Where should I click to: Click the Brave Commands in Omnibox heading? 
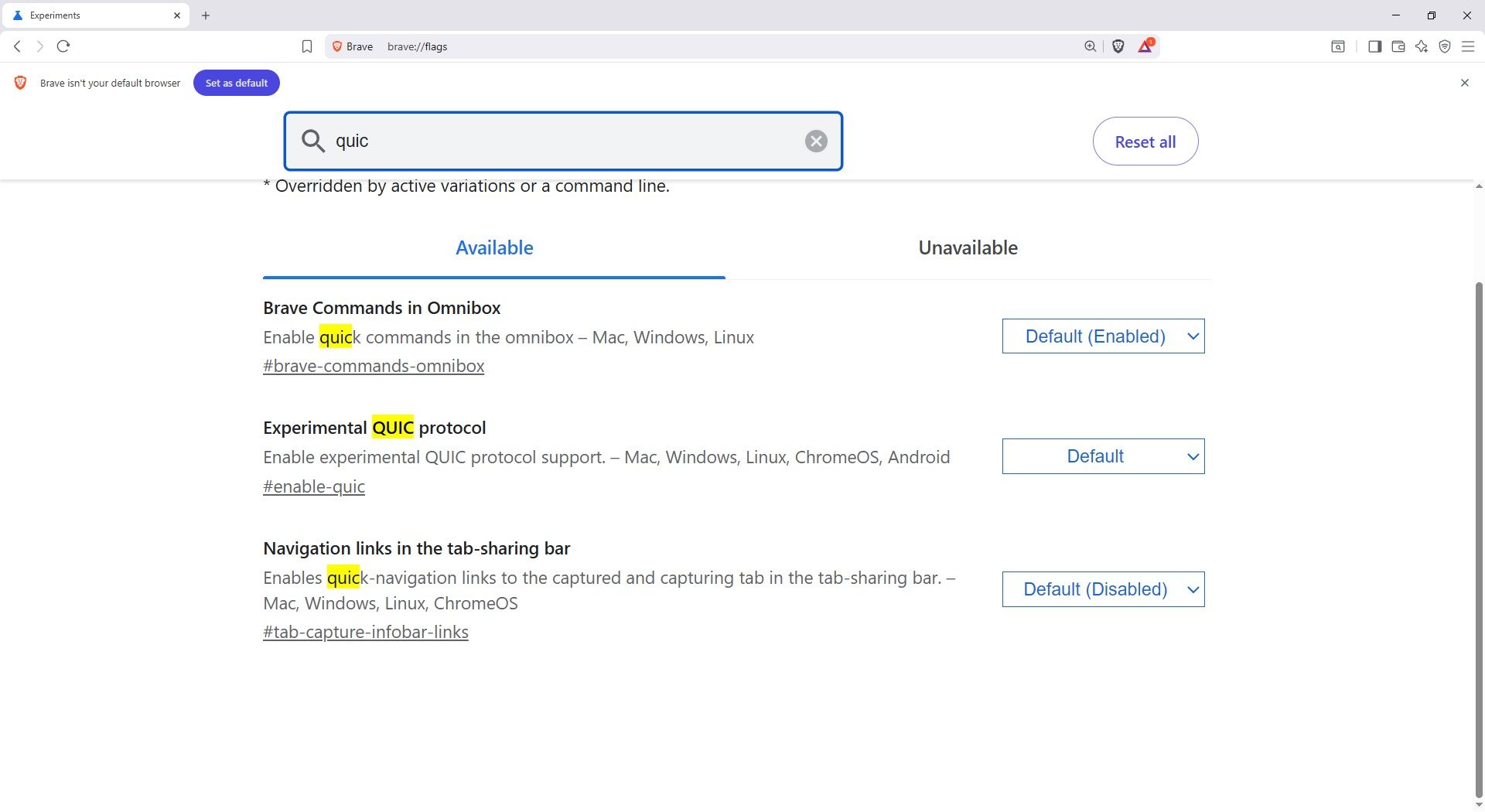(382, 308)
